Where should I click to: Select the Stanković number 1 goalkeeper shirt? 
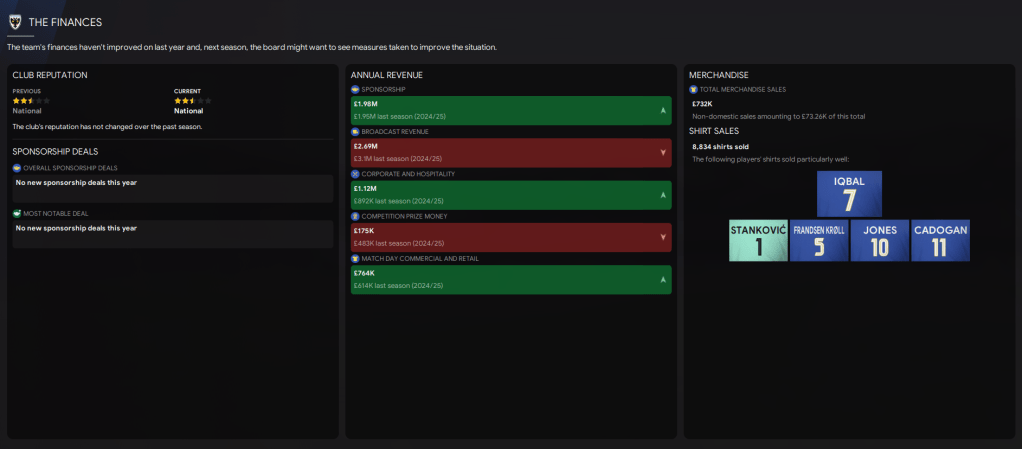(758, 241)
